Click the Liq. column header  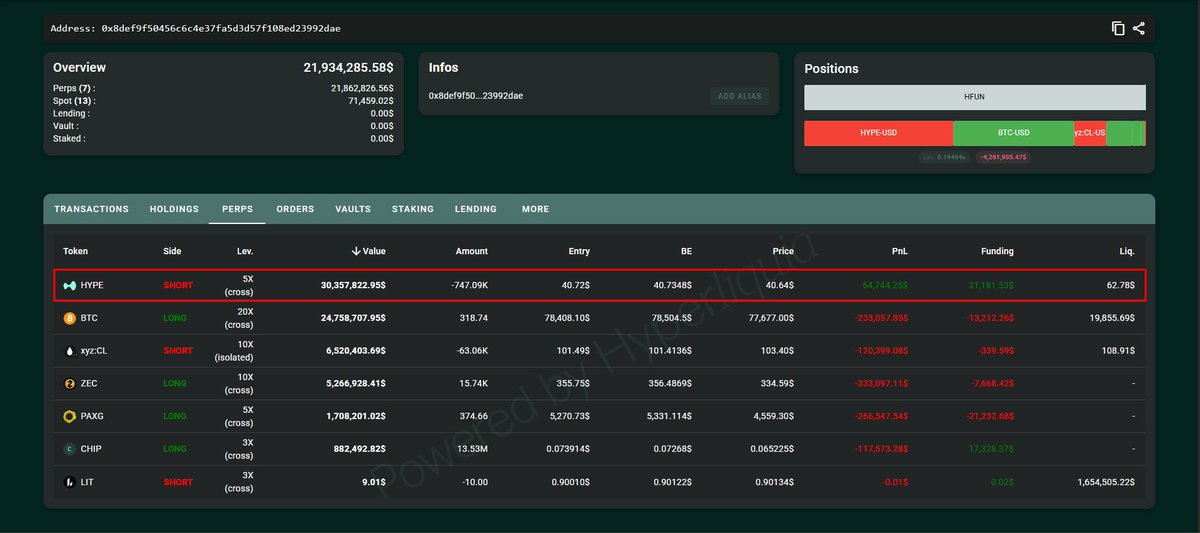pos(1127,251)
